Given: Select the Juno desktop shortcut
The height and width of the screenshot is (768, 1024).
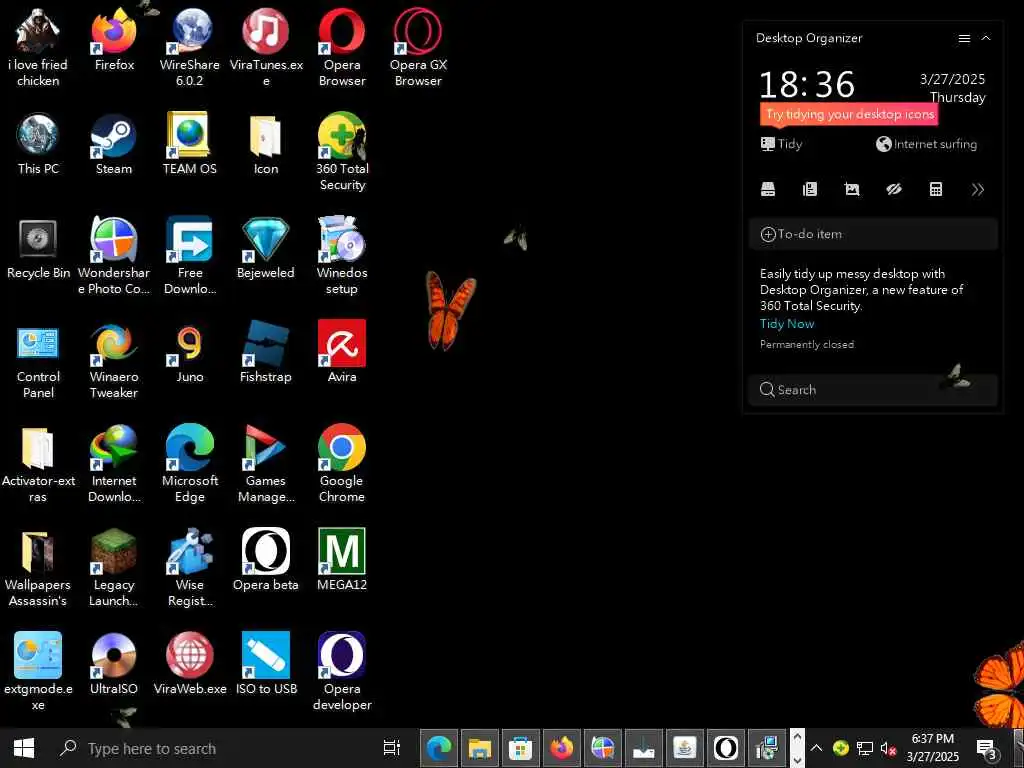Looking at the screenshot, I should coord(189,353).
